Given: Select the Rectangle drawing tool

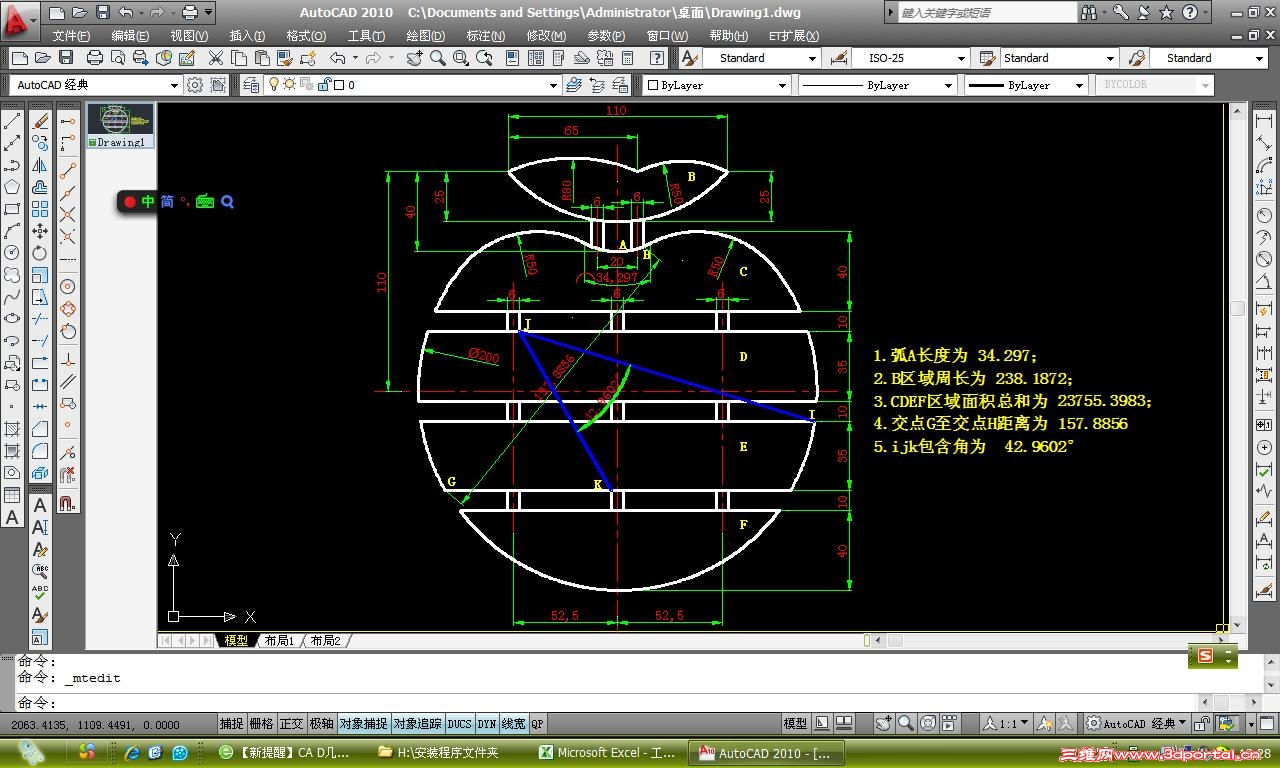Looking at the screenshot, I should [12, 209].
